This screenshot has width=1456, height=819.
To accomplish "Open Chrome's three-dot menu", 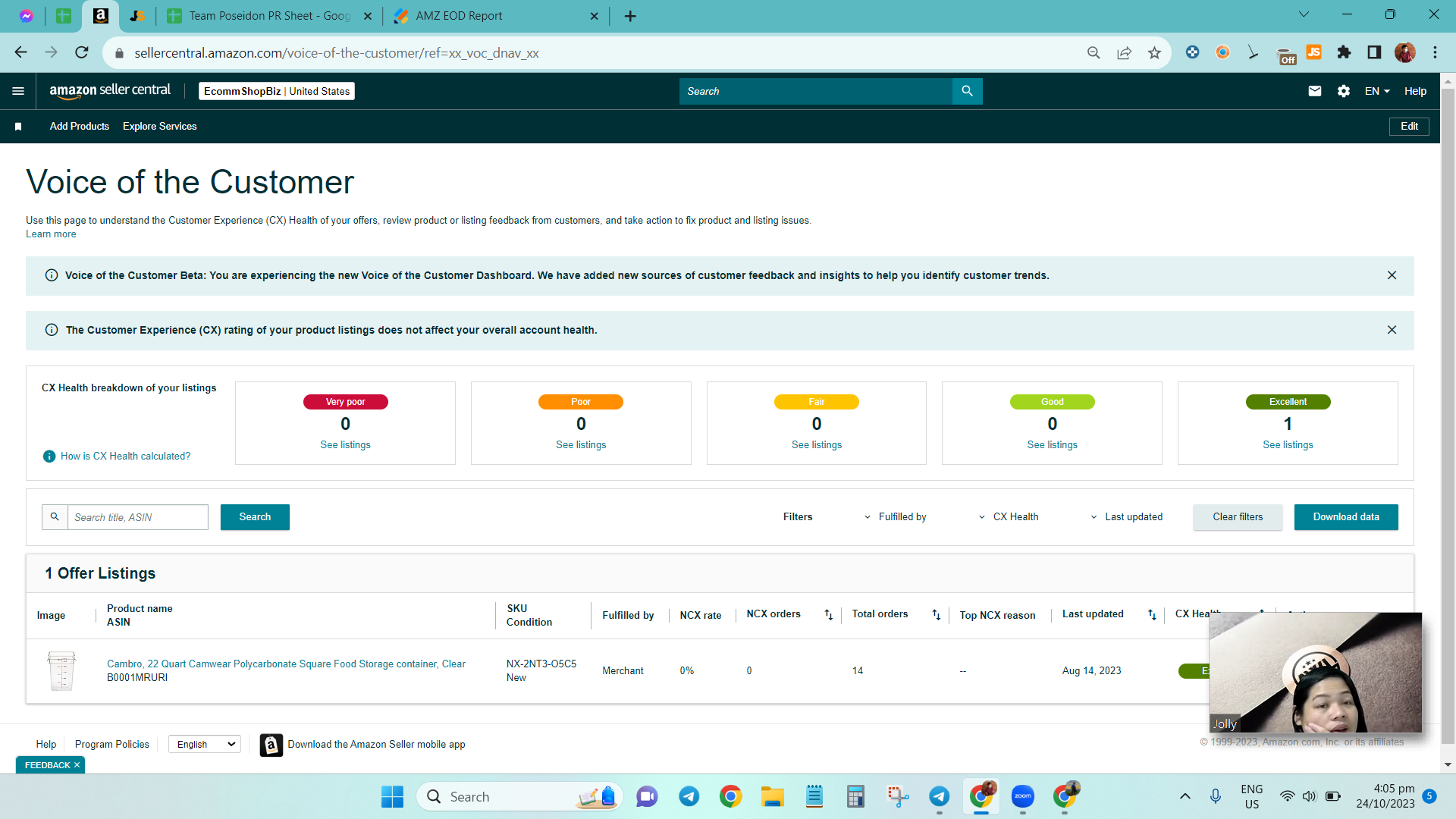I will (x=1435, y=52).
